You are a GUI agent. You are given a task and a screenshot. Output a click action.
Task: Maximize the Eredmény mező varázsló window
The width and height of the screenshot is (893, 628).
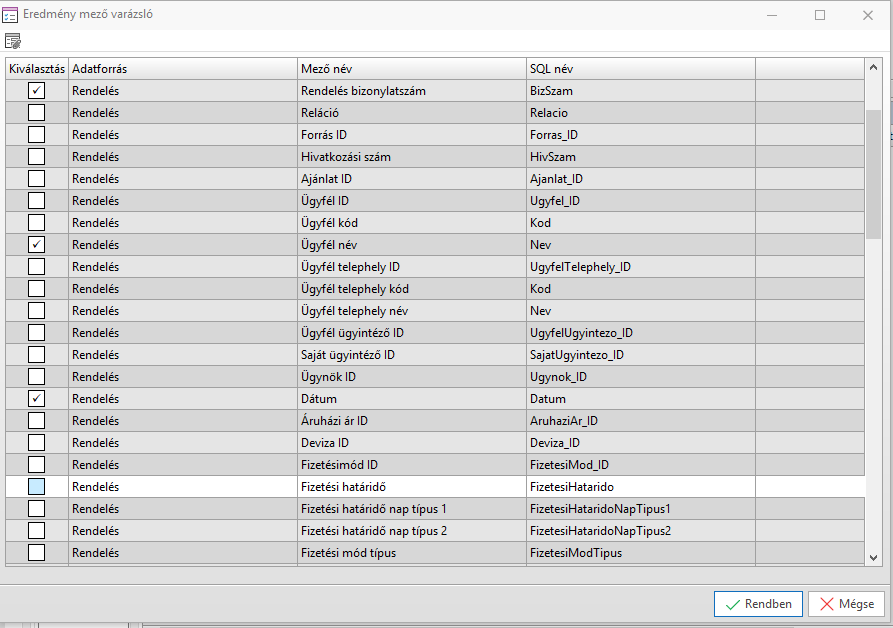click(x=820, y=15)
